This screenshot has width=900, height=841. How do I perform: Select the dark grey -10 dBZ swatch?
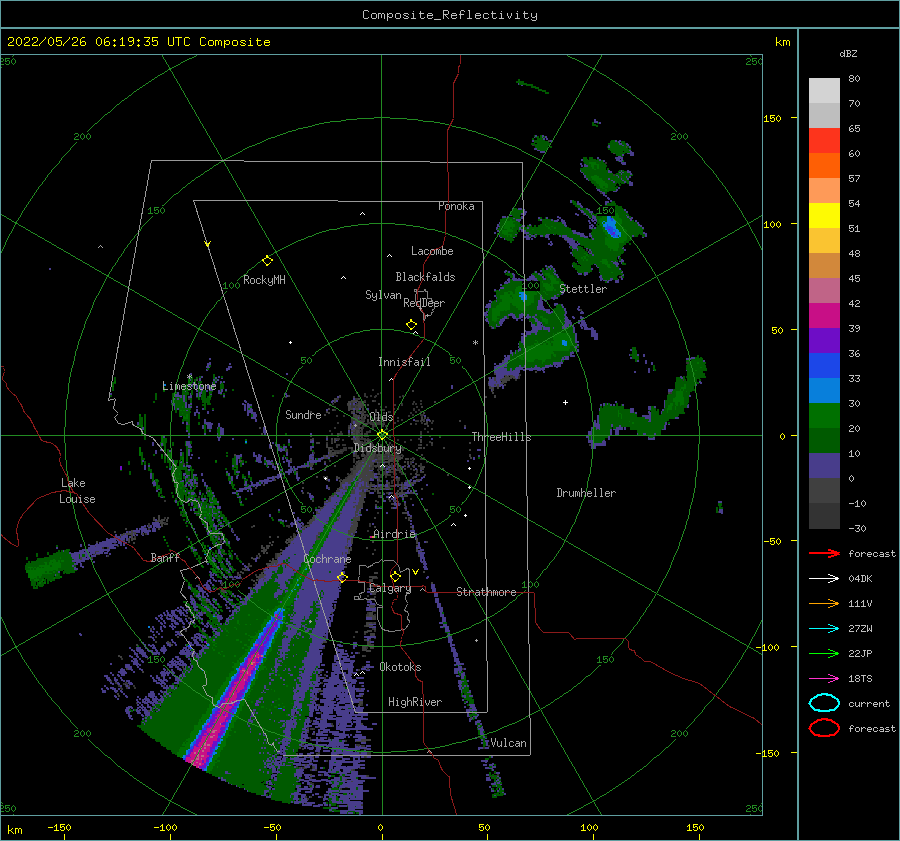click(824, 515)
